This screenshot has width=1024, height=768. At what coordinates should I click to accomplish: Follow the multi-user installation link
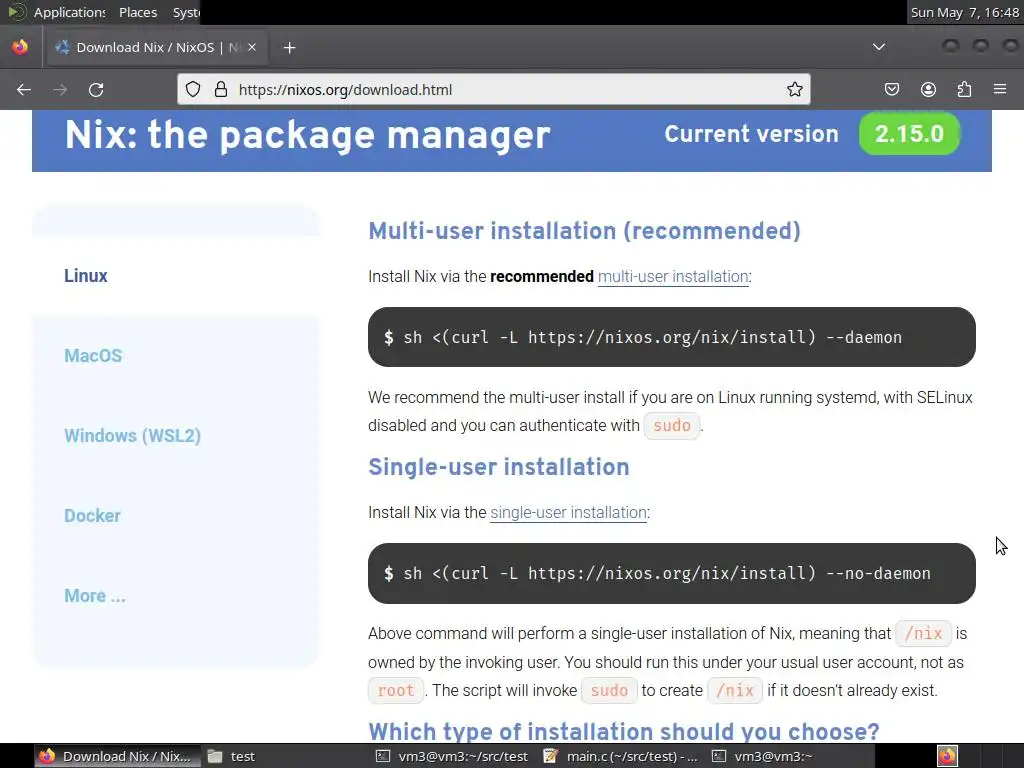click(x=673, y=276)
